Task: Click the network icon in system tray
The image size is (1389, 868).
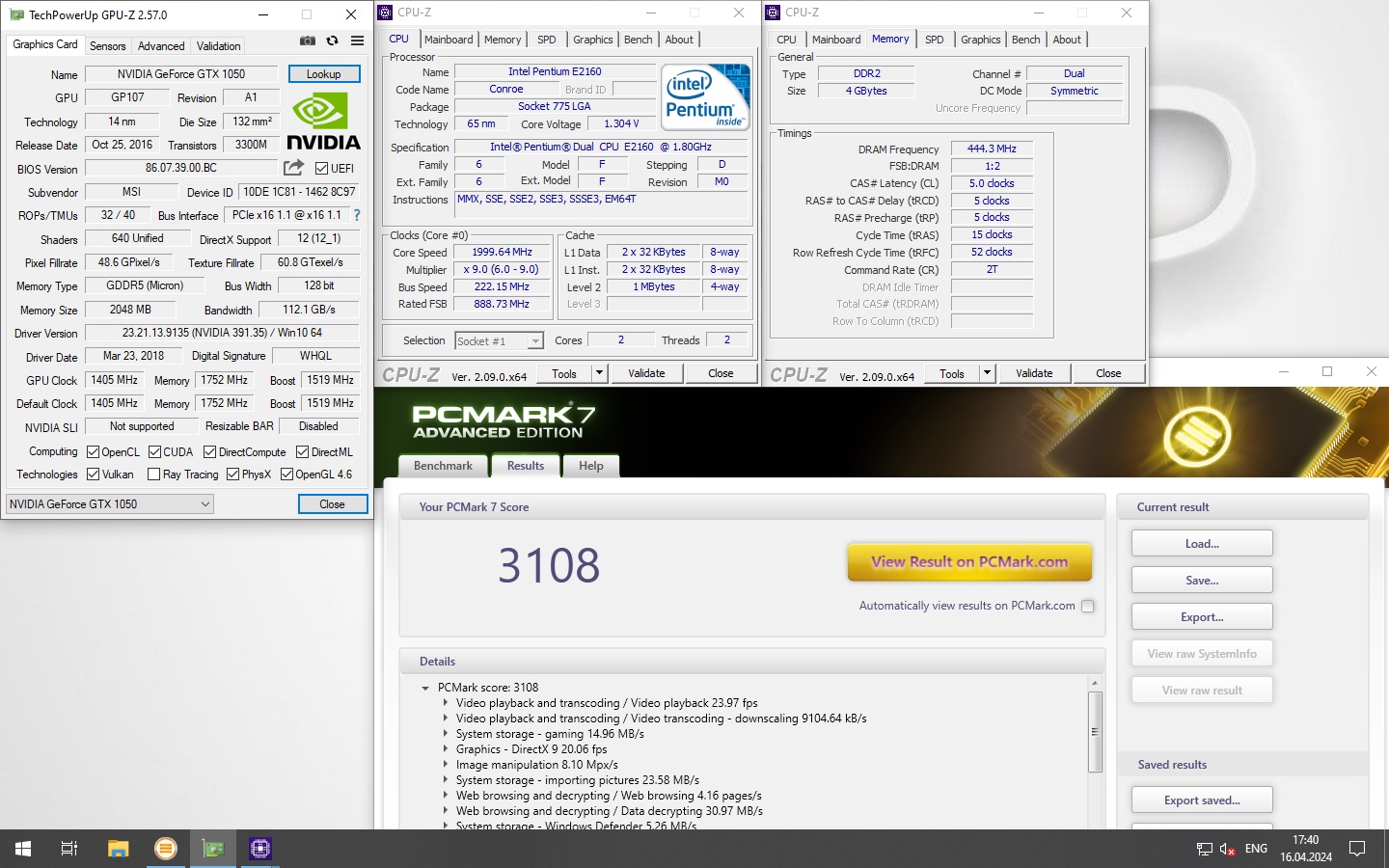Action: (x=1204, y=849)
